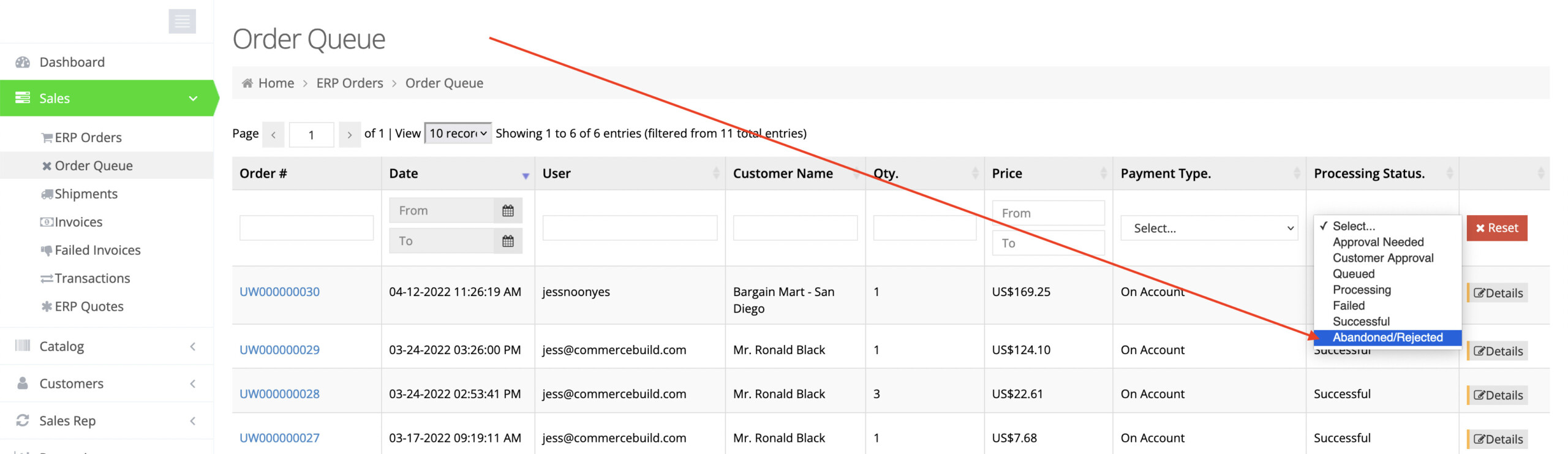Click the Home breadcrumb link
1568x454 pixels.
[276, 83]
